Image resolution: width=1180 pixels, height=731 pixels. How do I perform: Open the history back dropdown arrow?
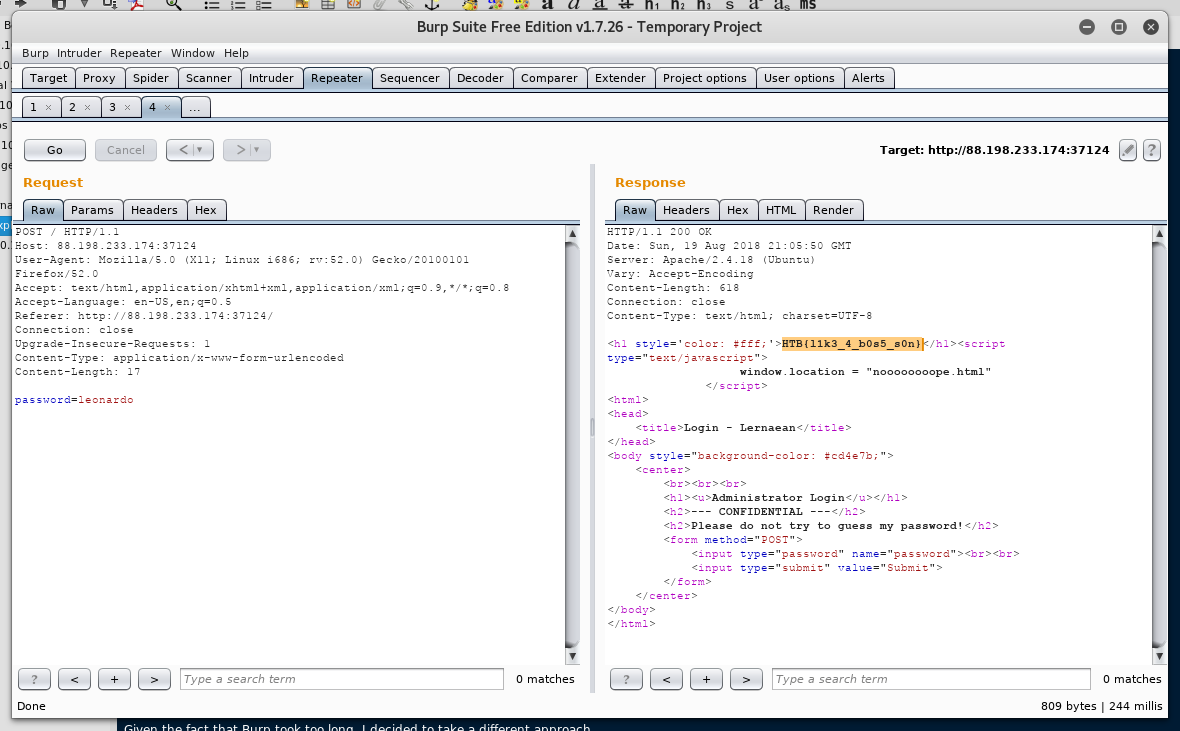click(201, 150)
